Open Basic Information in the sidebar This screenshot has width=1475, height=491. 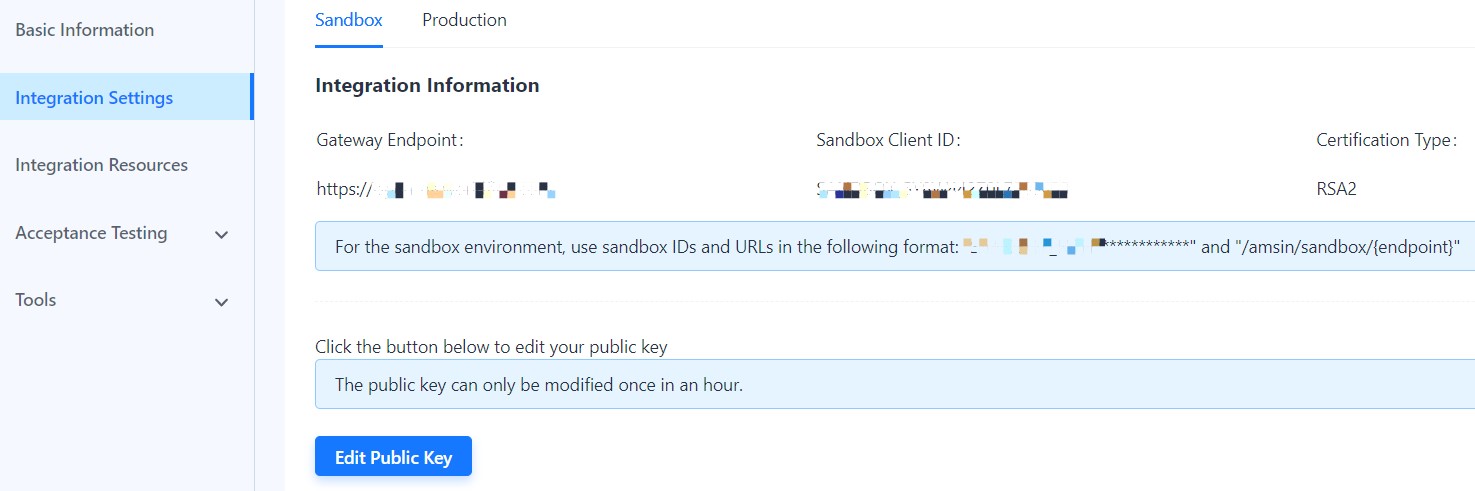[x=85, y=30]
